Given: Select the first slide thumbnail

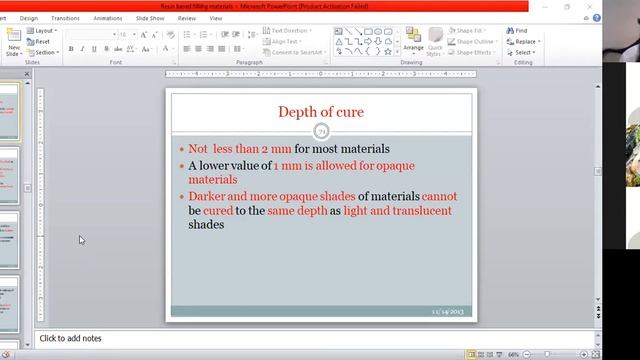Looking at the screenshot, I should (9, 111).
